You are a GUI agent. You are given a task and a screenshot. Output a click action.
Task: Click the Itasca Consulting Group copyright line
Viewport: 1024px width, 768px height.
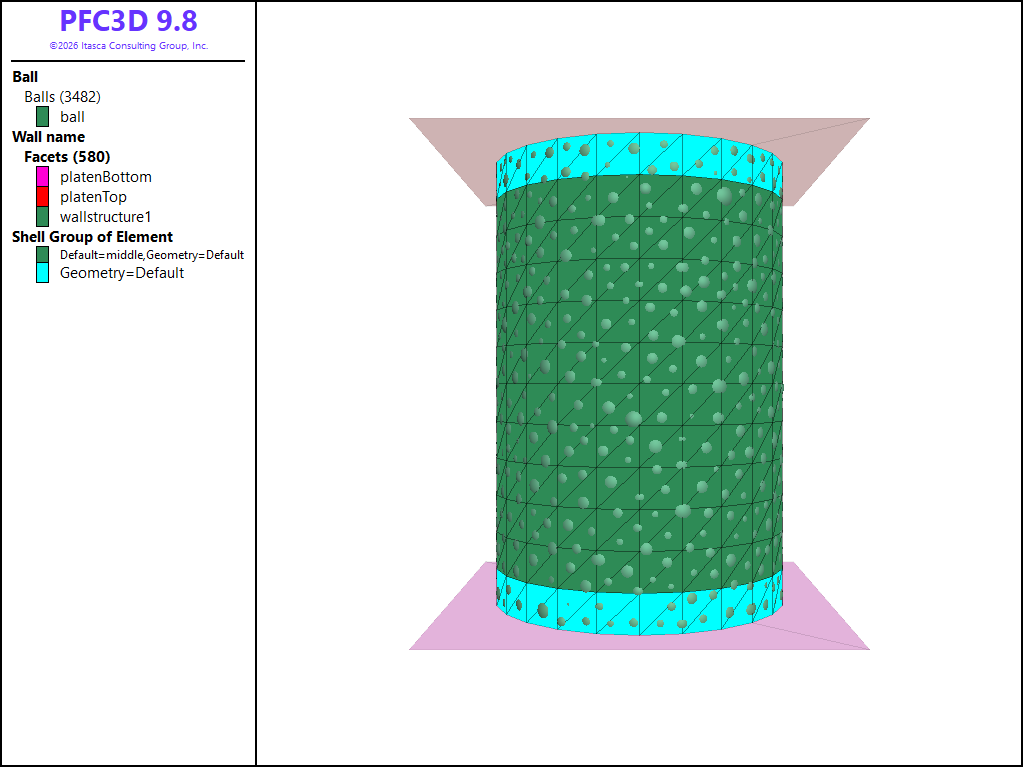[129, 46]
